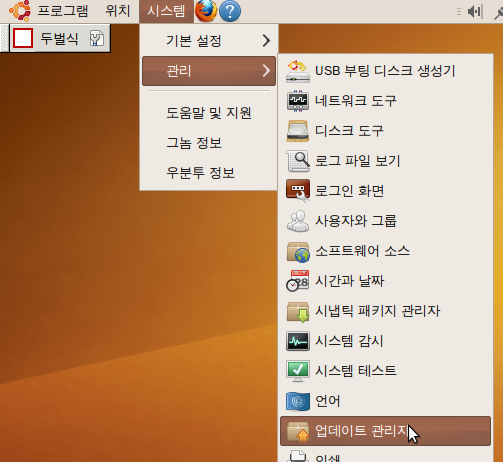Click the 로그인 화면 icon
503x462 pixels.
(x=298, y=191)
